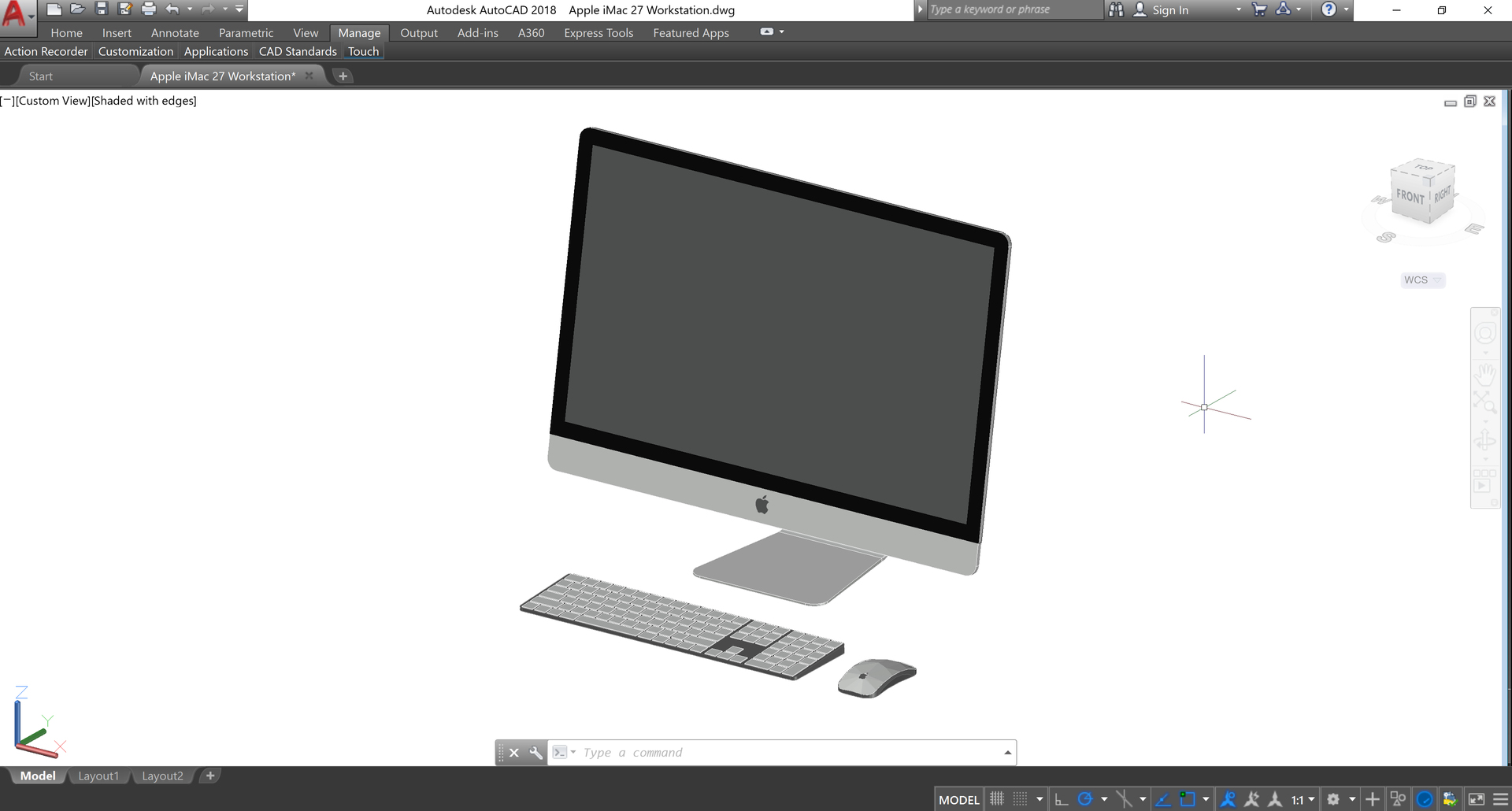Image resolution: width=1512 pixels, height=811 pixels.
Task: Click Sign In link
Action: coord(1170,10)
